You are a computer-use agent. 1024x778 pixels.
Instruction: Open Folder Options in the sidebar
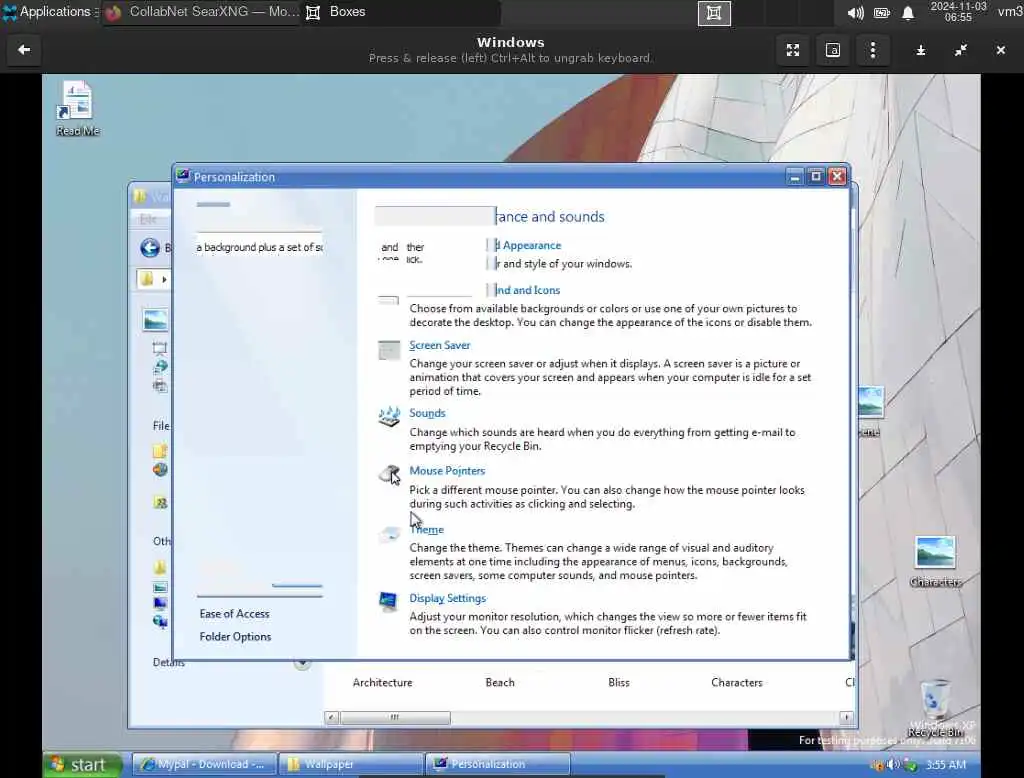tap(235, 636)
